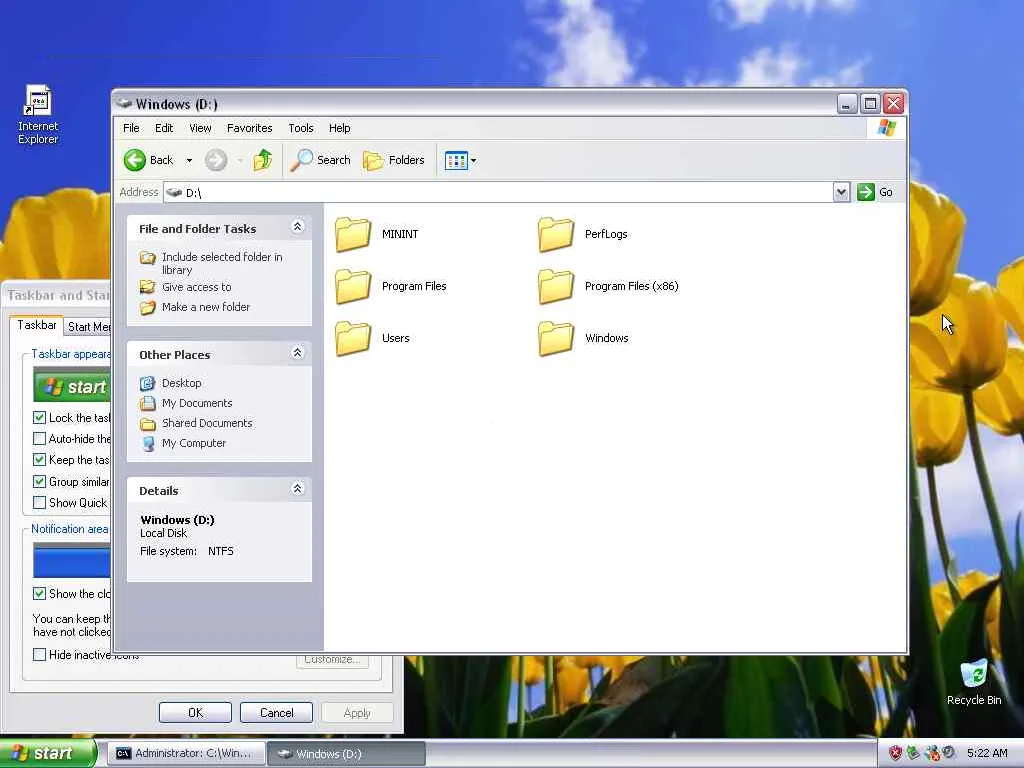Toggle Group similar taskbar buttons checkbox
The width and height of the screenshot is (1024, 768).
39,481
